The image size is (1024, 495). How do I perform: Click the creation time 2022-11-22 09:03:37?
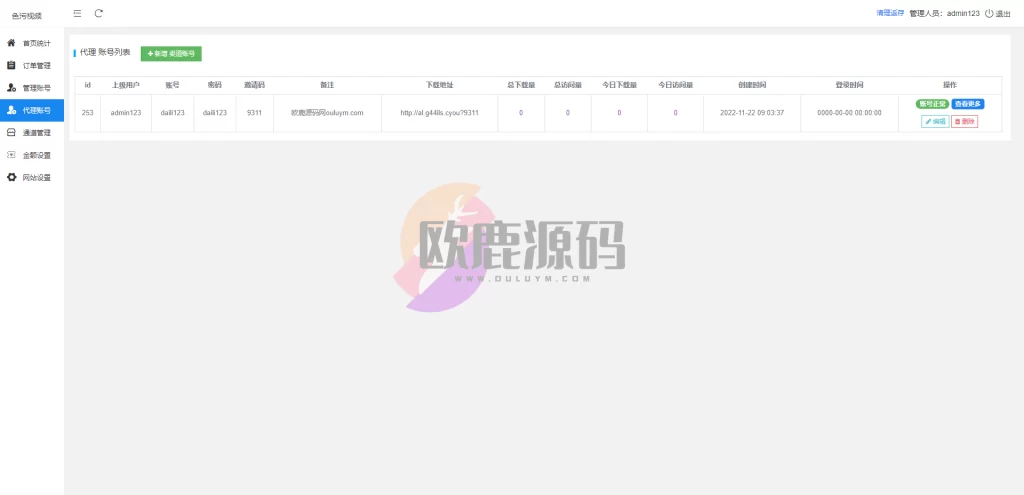[752, 113]
